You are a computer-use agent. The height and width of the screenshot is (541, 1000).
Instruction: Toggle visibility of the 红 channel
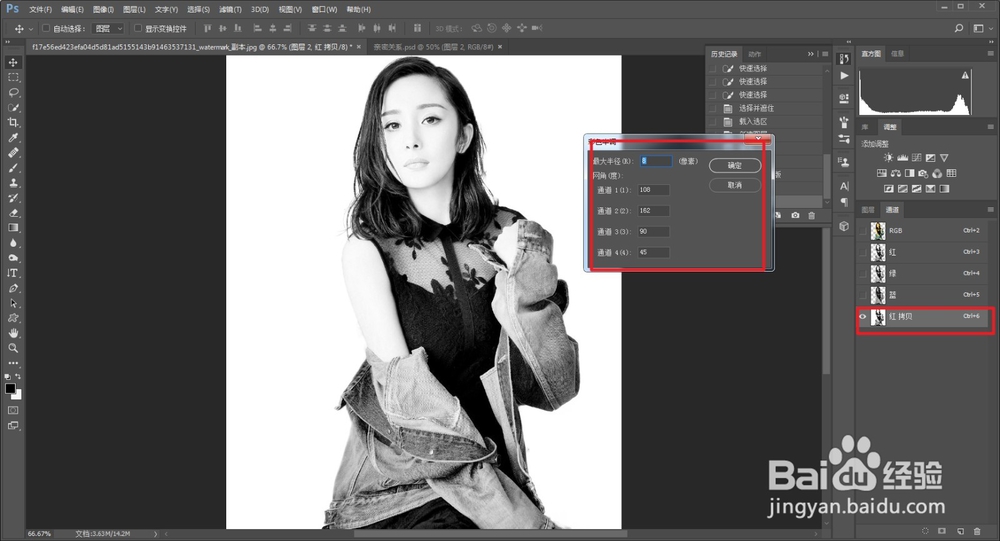[x=863, y=252]
